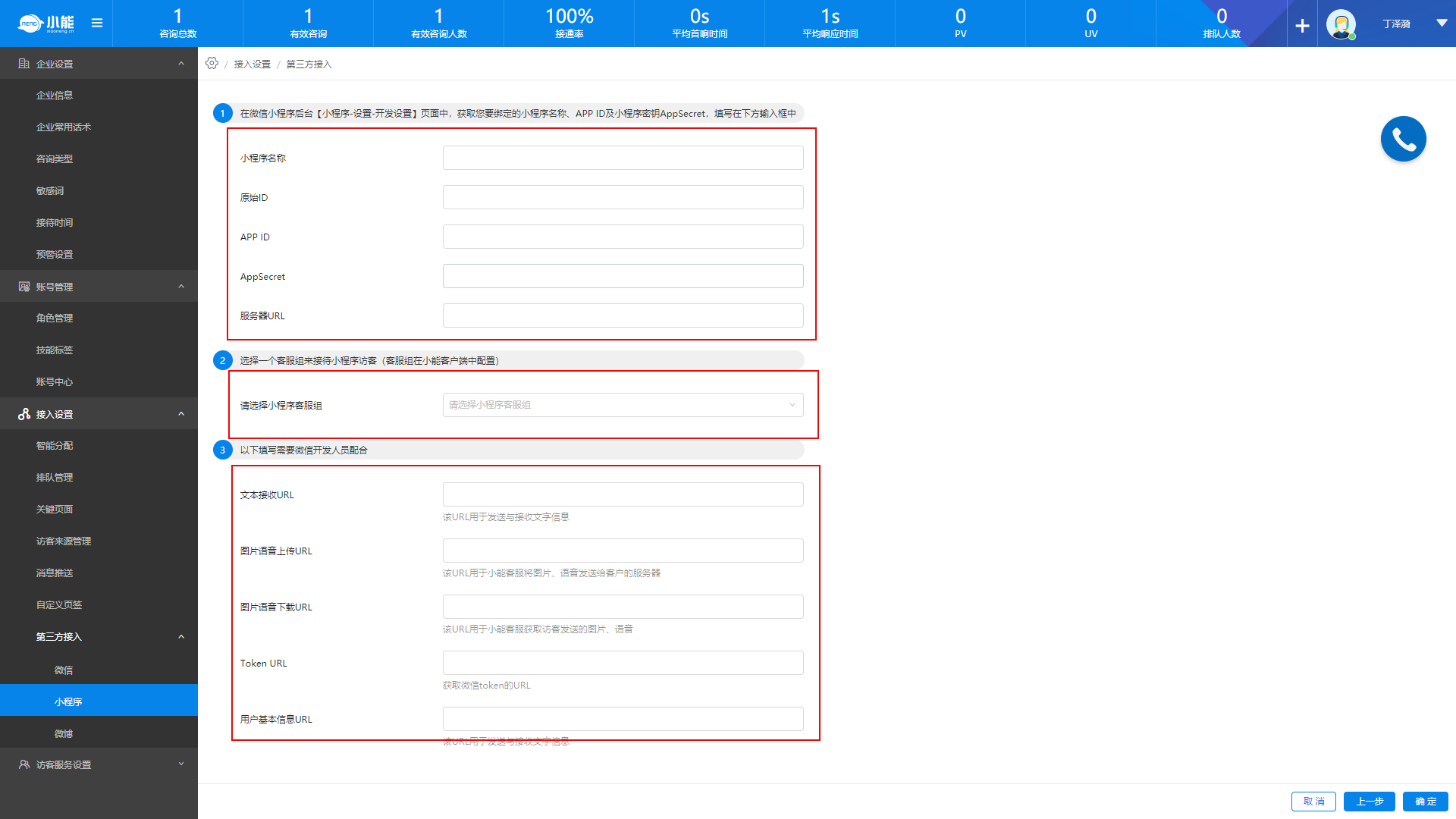This screenshot has width=1456, height=819.
Task: Click the AppSecret input field
Action: 623,276
